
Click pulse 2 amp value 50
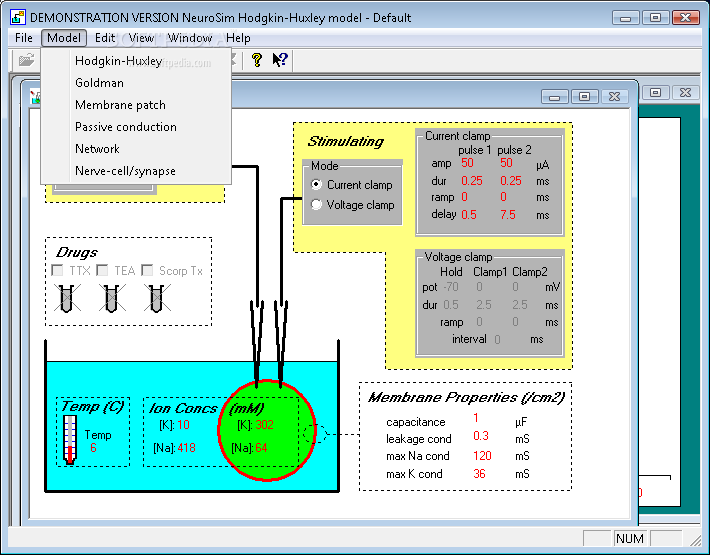(506, 163)
